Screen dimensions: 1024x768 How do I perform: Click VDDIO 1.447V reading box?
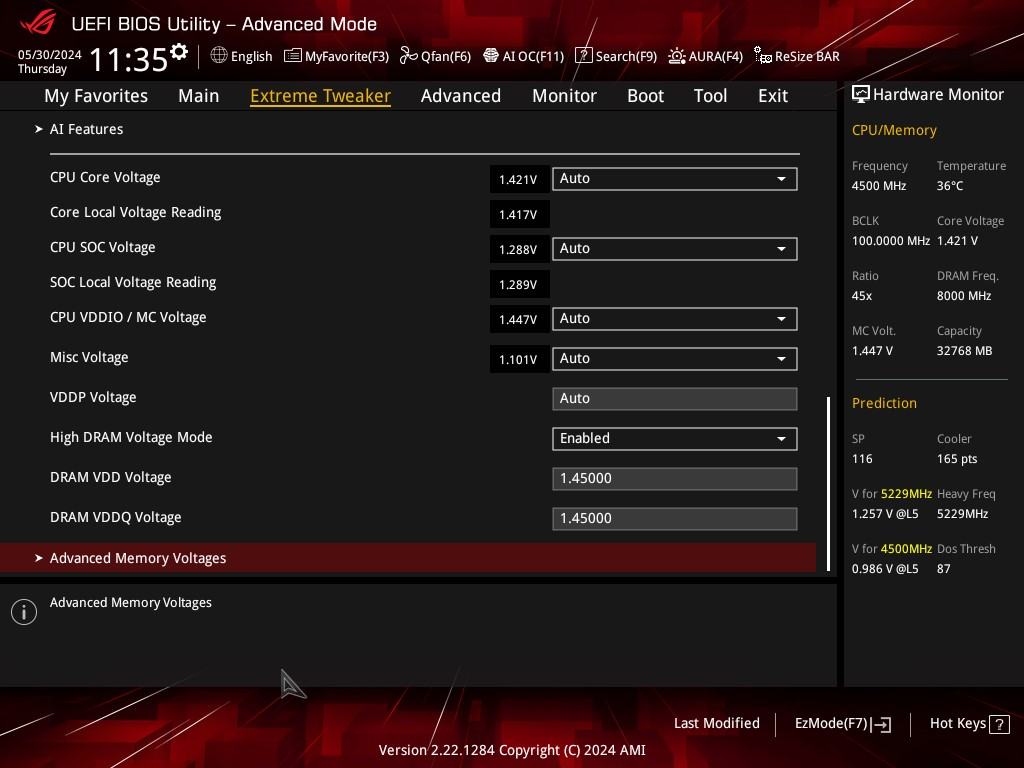pyautogui.click(x=519, y=319)
